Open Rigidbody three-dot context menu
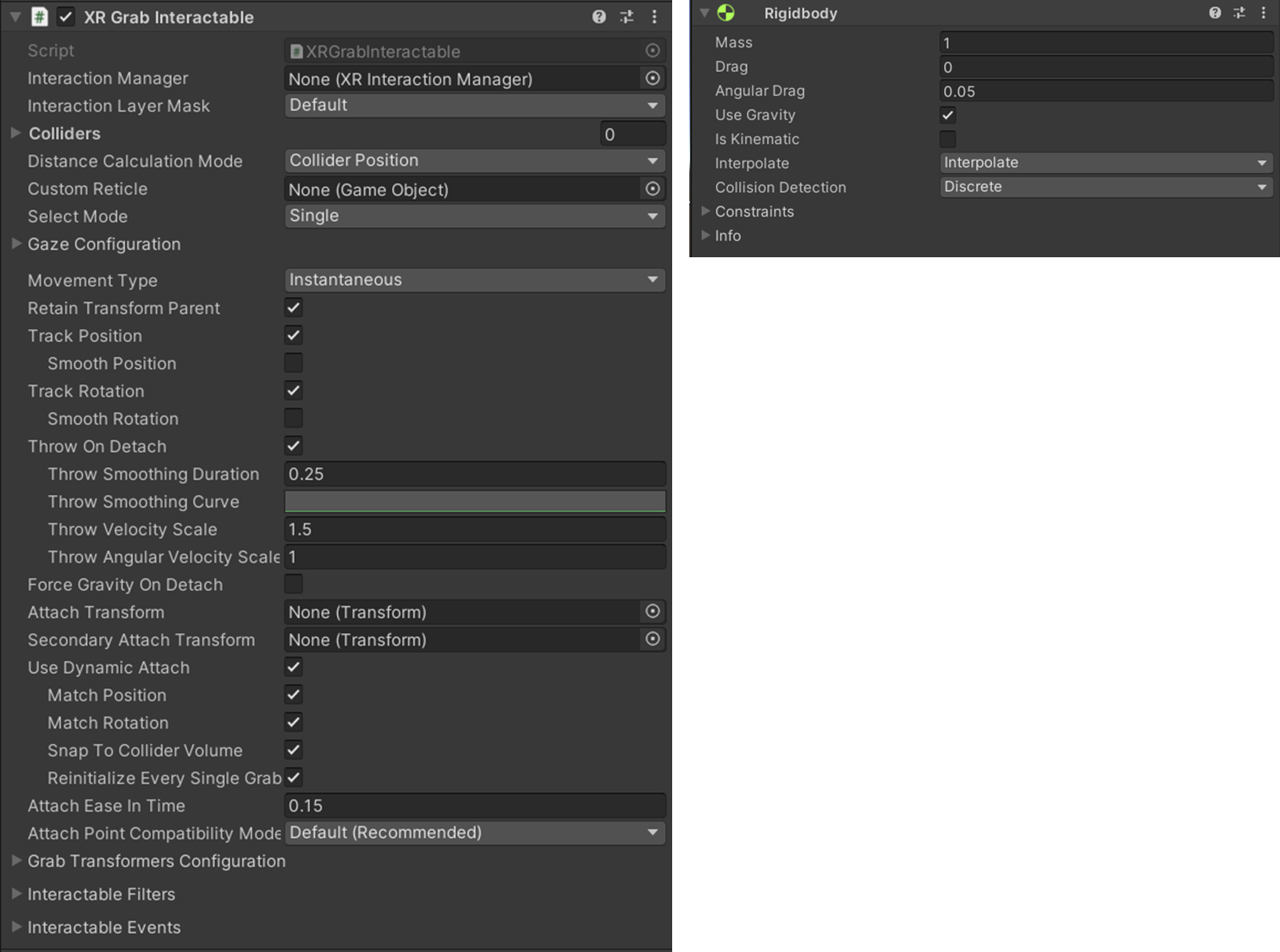Image resolution: width=1280 pixels, height=952 pixels. [1263, 13]
